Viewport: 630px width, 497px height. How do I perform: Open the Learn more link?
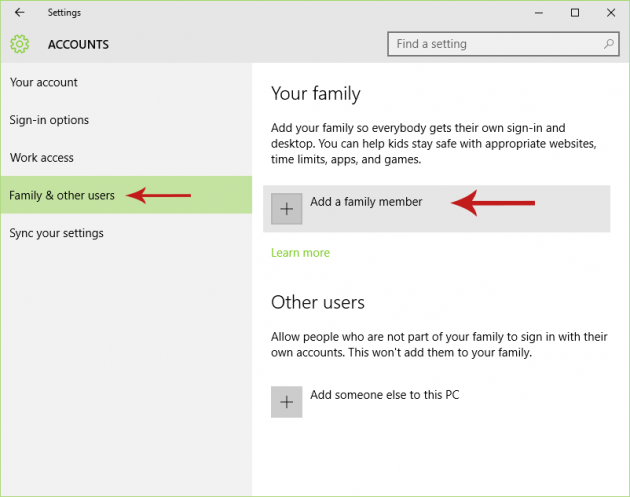coord(300,253)
